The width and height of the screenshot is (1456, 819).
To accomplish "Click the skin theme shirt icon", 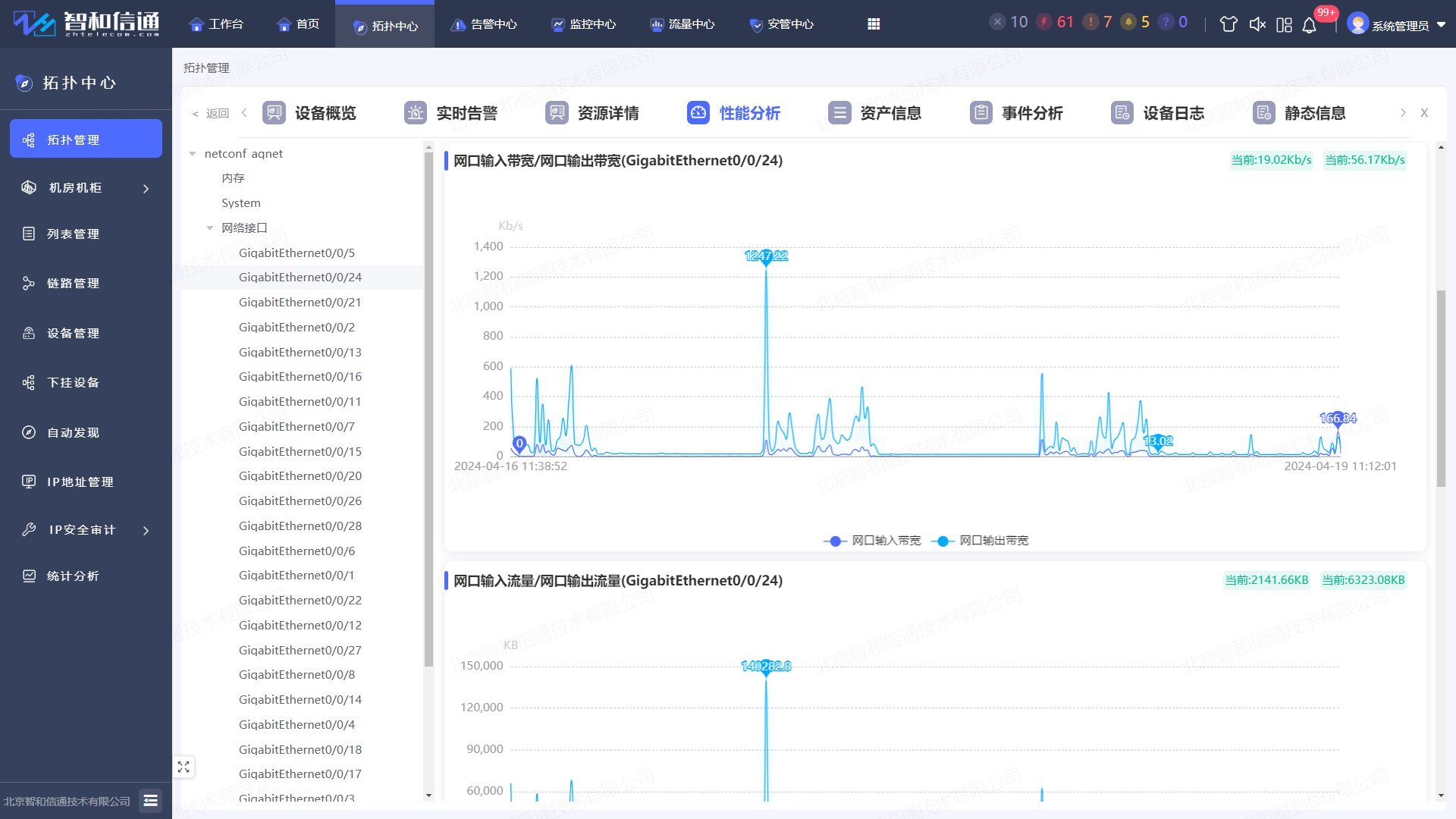I will point(1228,24).
